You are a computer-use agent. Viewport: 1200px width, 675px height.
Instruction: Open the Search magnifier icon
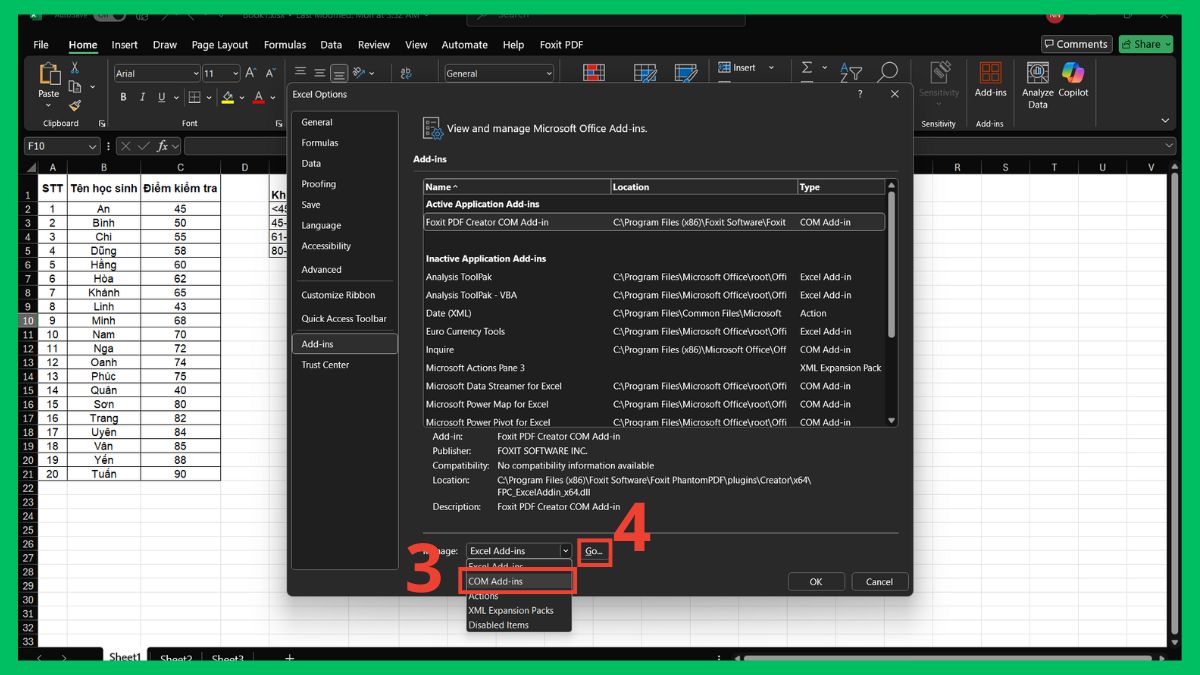tap(888, 71)
